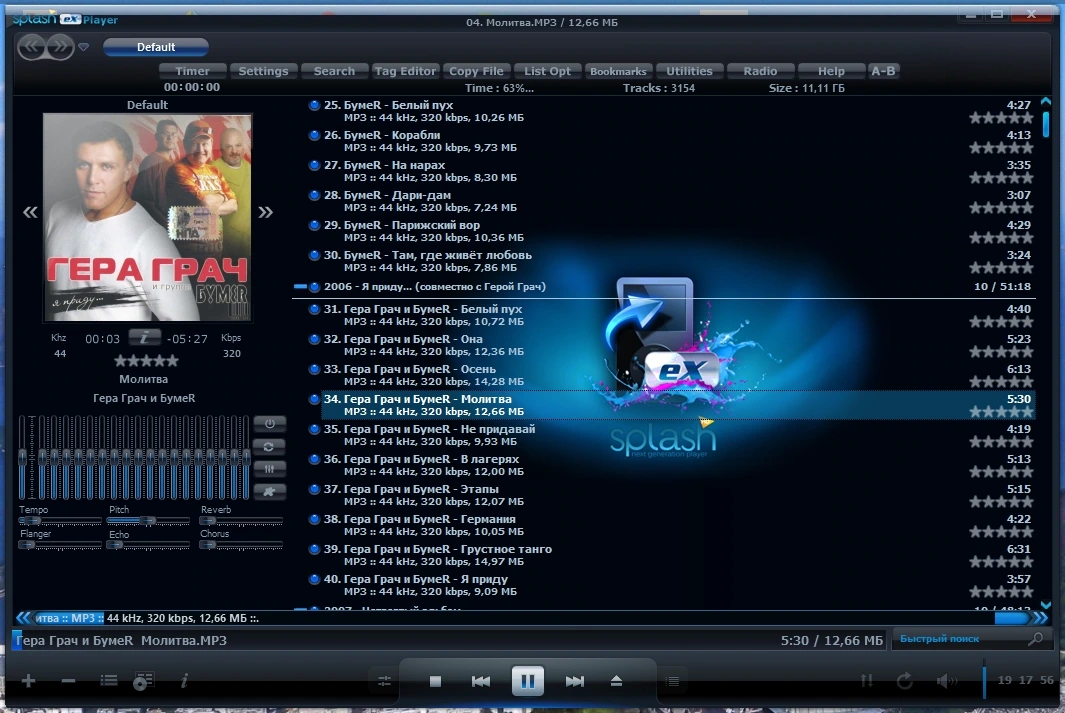Screen dimensions: 1065x713
Task: Click the quick search magnifier icon
Action: pos(1036,639)
